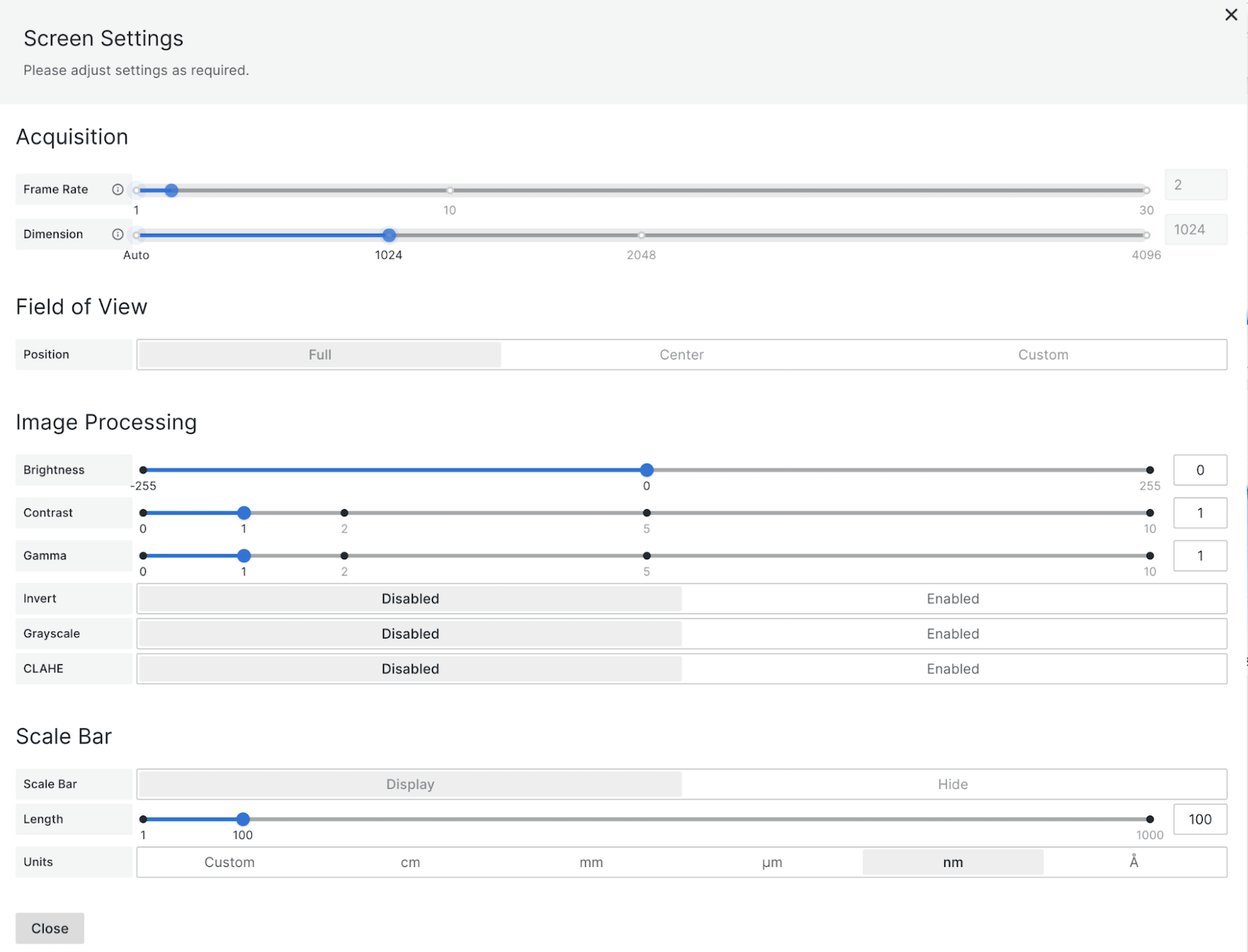Screen dimensions: 1248x952
Task: Click the Brightness value input field
Action: coord(1200,470)
